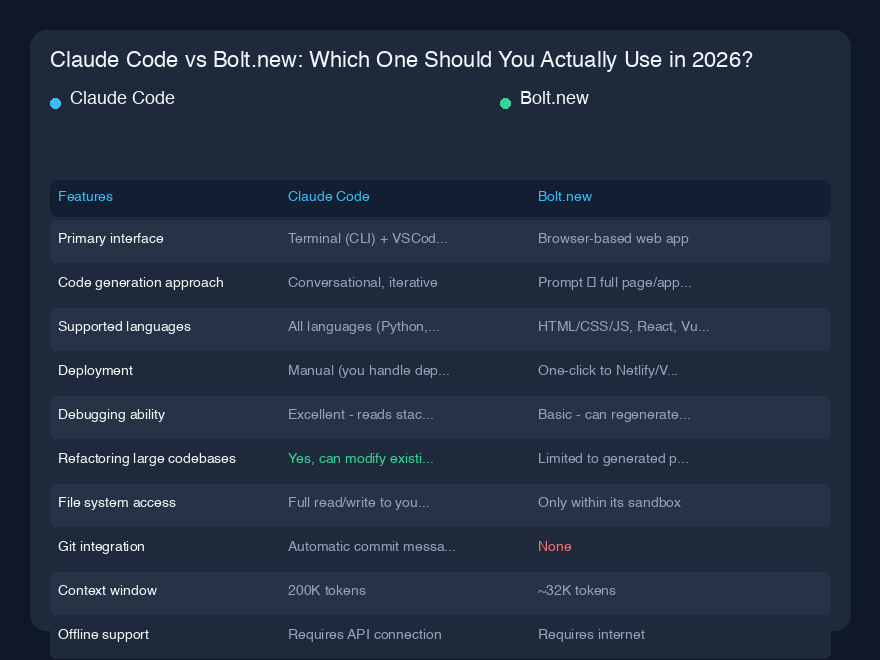Click the '~32K tokens' cell
The width and height of the screenshot is (880, 660).
tap(577, 590)
